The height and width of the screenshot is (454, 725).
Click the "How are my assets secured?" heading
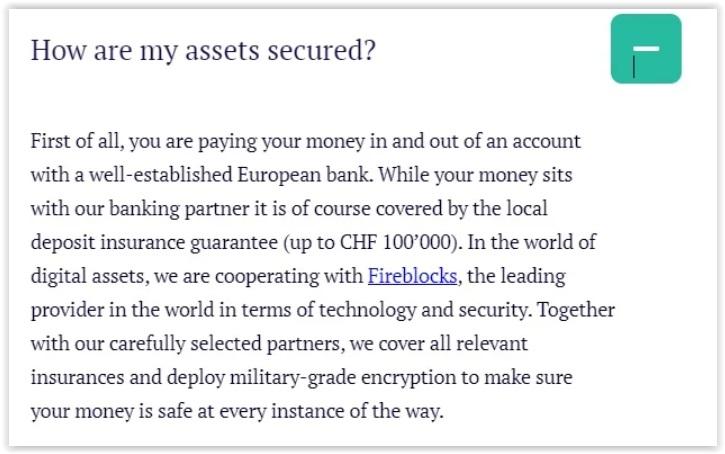(203, 50)
